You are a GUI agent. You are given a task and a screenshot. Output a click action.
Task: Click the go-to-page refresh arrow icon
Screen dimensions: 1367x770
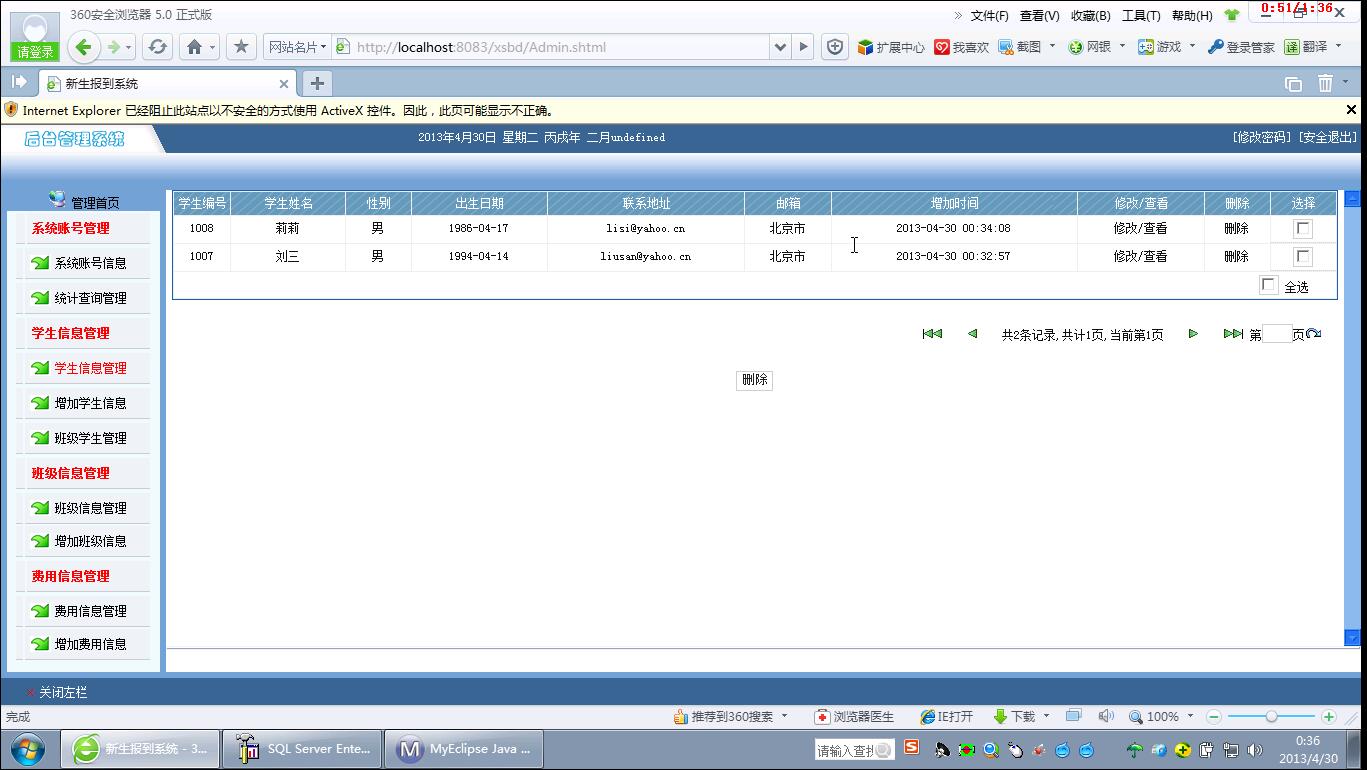(x=1314, y=334)
